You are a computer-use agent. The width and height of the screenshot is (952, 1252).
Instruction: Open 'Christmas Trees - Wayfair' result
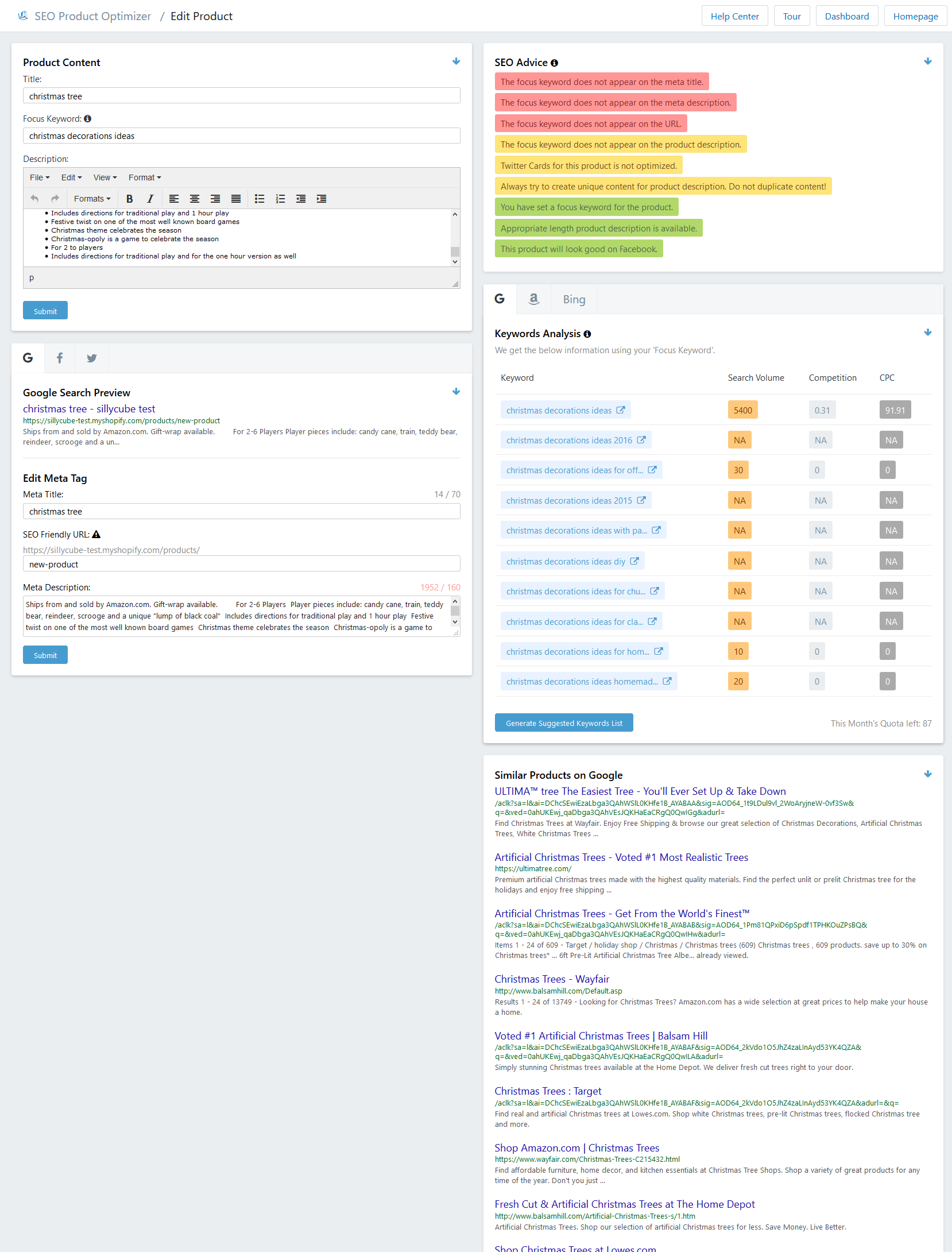point(552,979)
